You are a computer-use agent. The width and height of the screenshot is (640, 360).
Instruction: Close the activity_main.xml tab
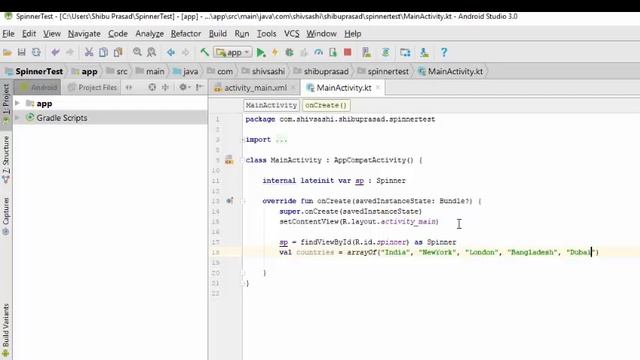293,87
